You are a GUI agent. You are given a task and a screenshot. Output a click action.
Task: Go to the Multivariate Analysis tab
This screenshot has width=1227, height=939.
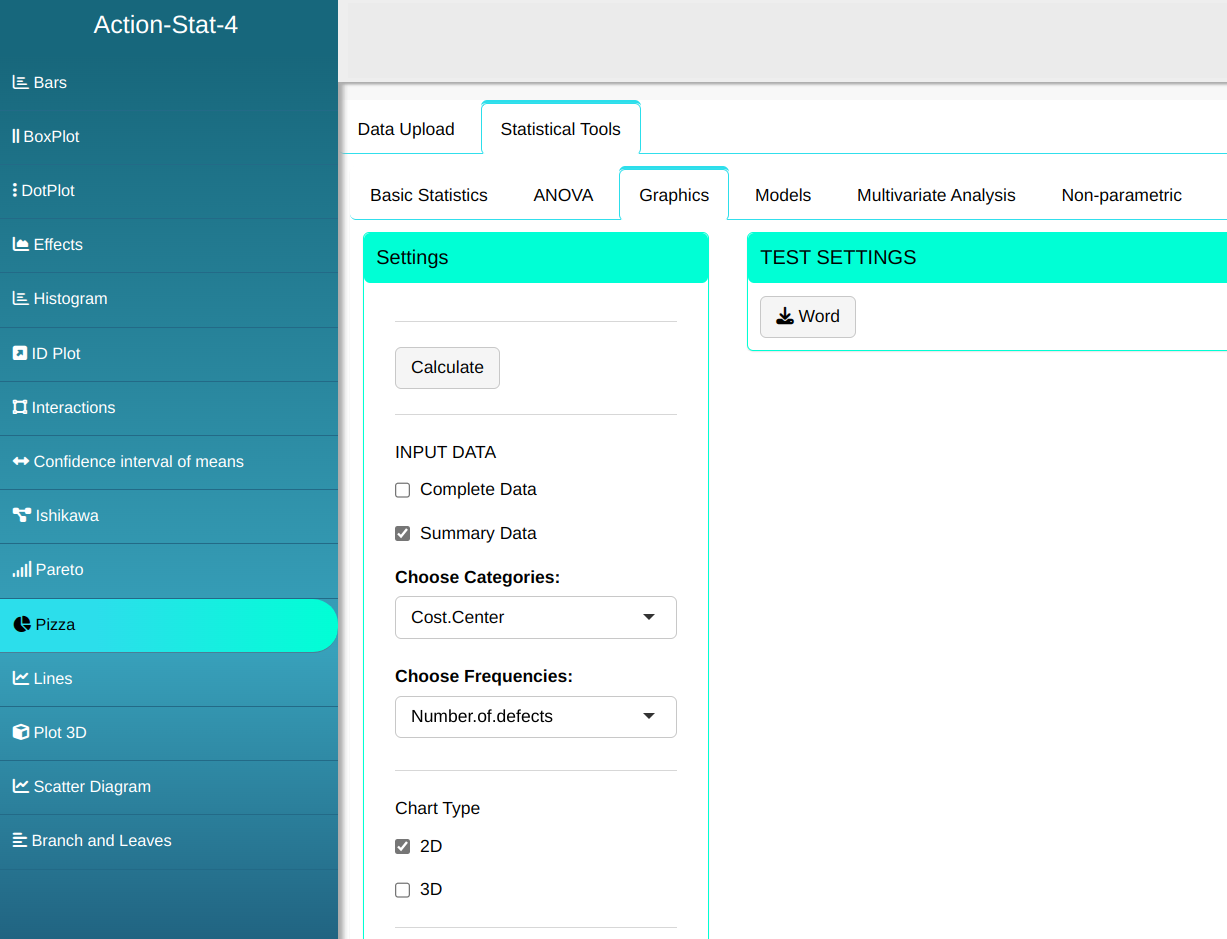(x=936, y=195)
